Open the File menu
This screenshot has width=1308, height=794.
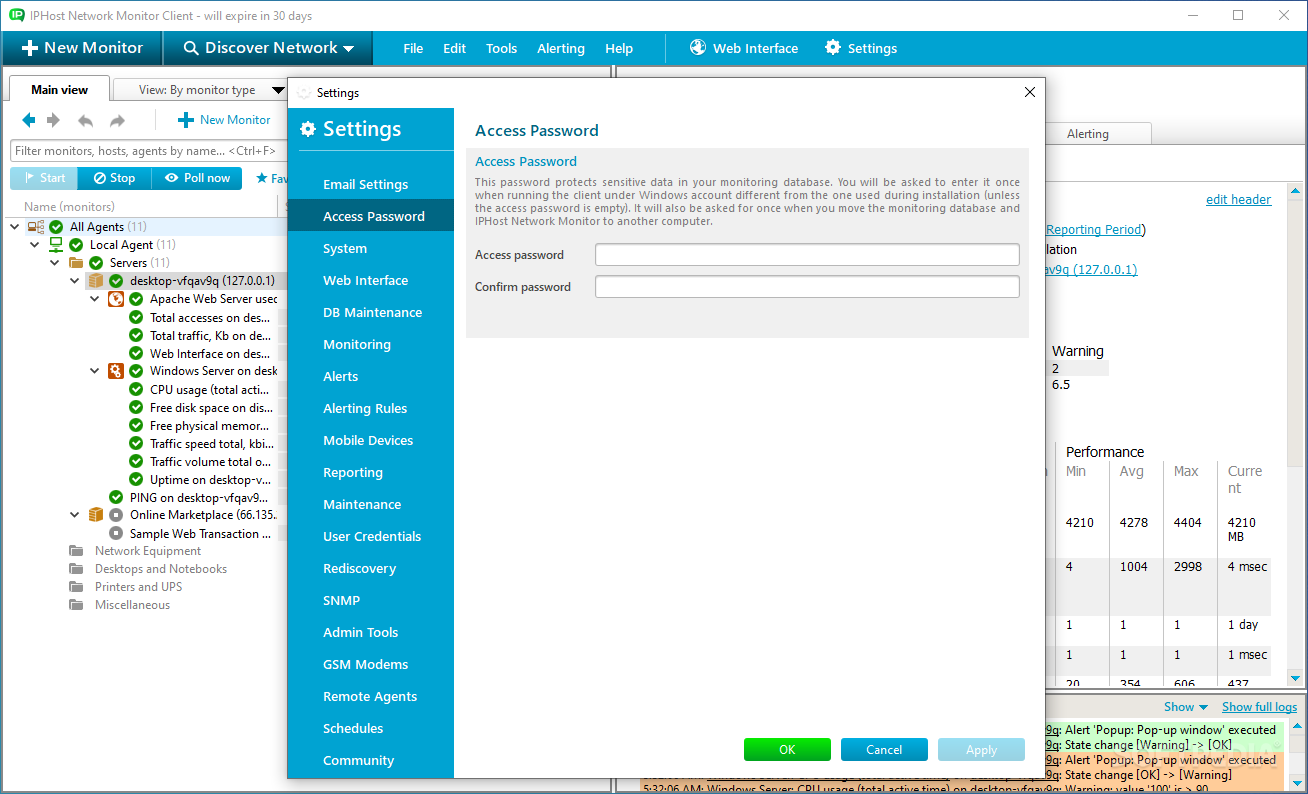coord(413,48)
